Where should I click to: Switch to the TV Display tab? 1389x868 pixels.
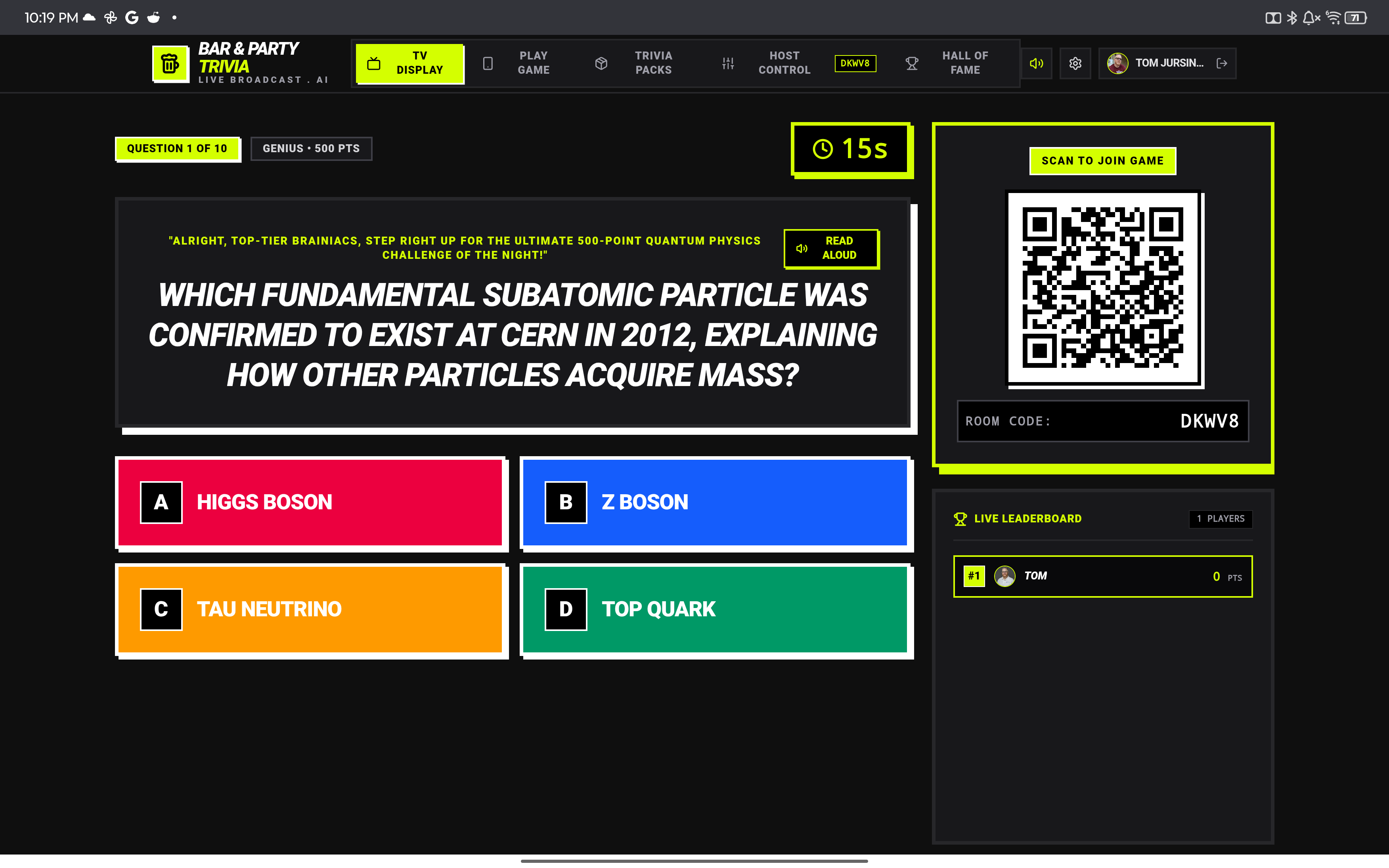pos(410,63)
